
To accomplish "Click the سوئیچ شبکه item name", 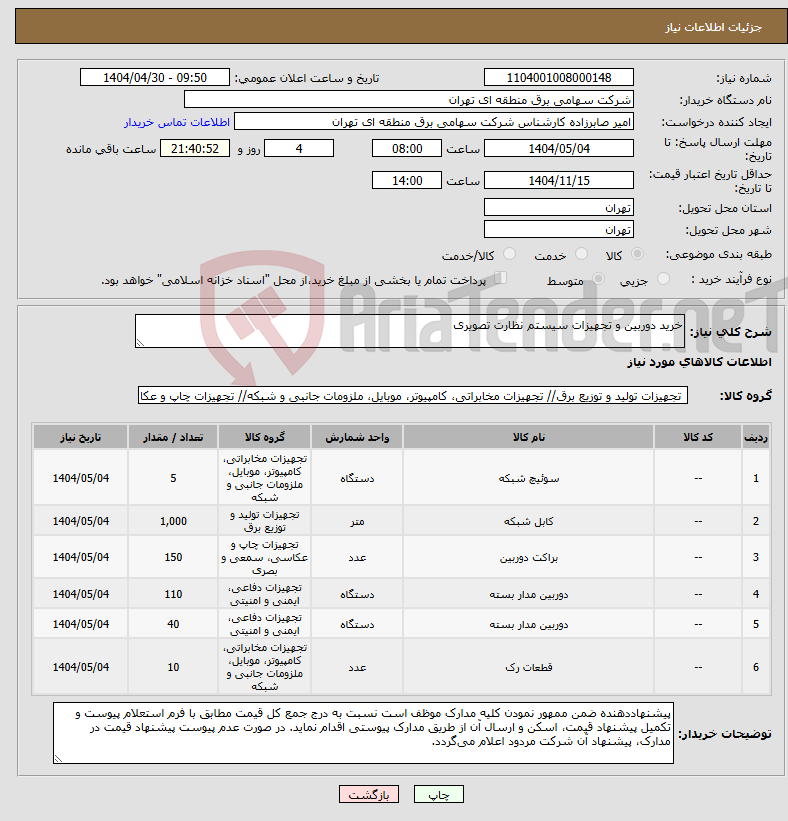I will tap(528, 478).
